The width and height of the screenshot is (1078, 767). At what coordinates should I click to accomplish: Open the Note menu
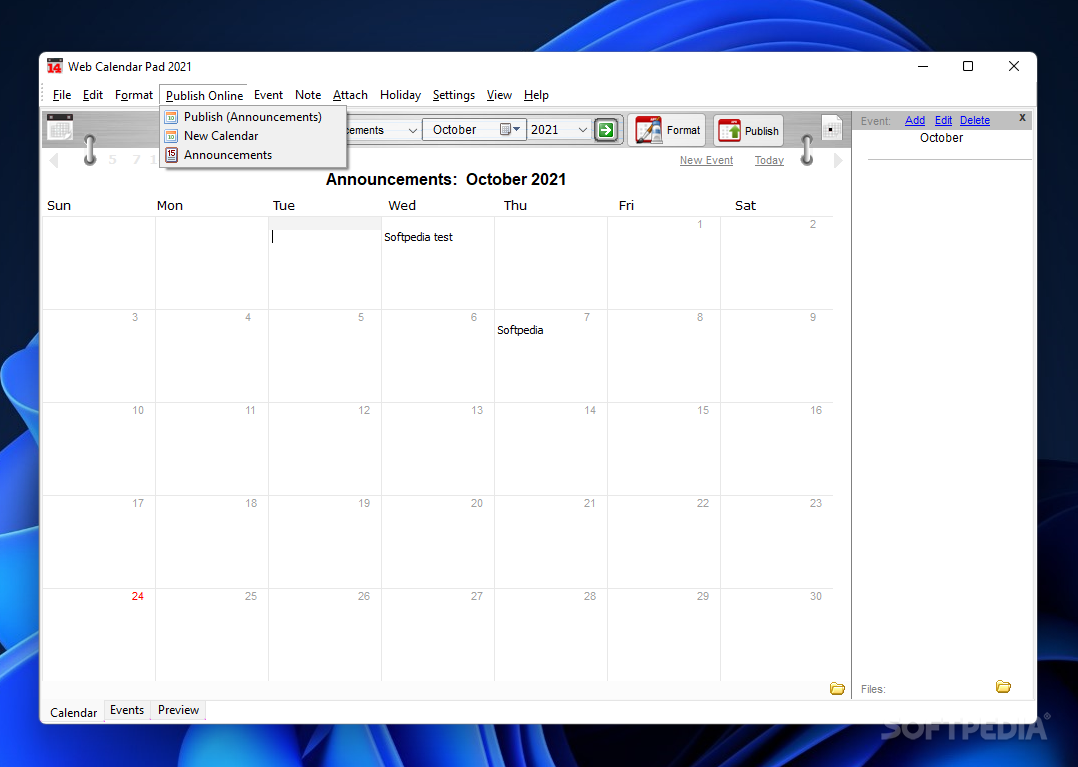[308, 95]
